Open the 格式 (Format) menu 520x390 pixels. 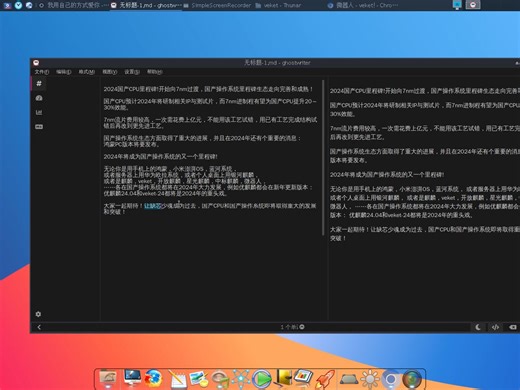(x=87, y=72)
